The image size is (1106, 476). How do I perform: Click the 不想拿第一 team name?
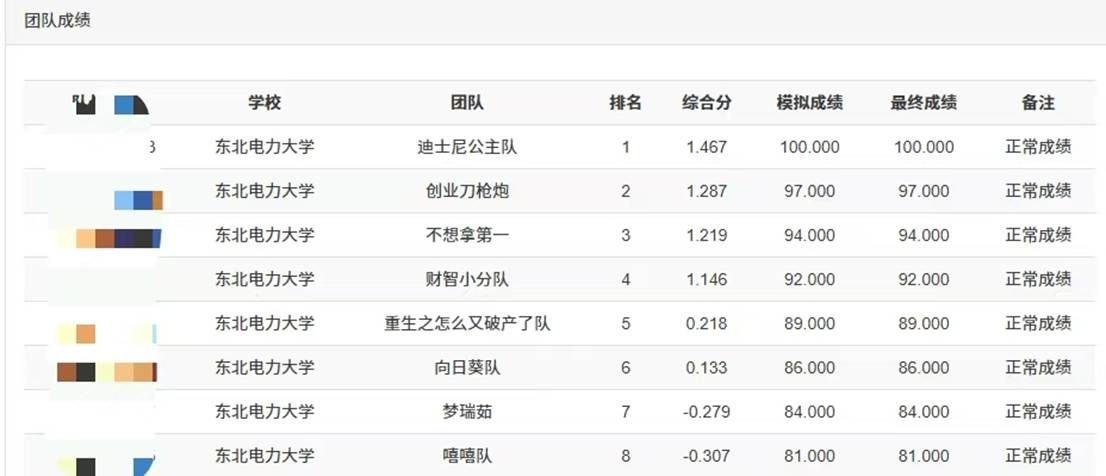pos(467,235)
